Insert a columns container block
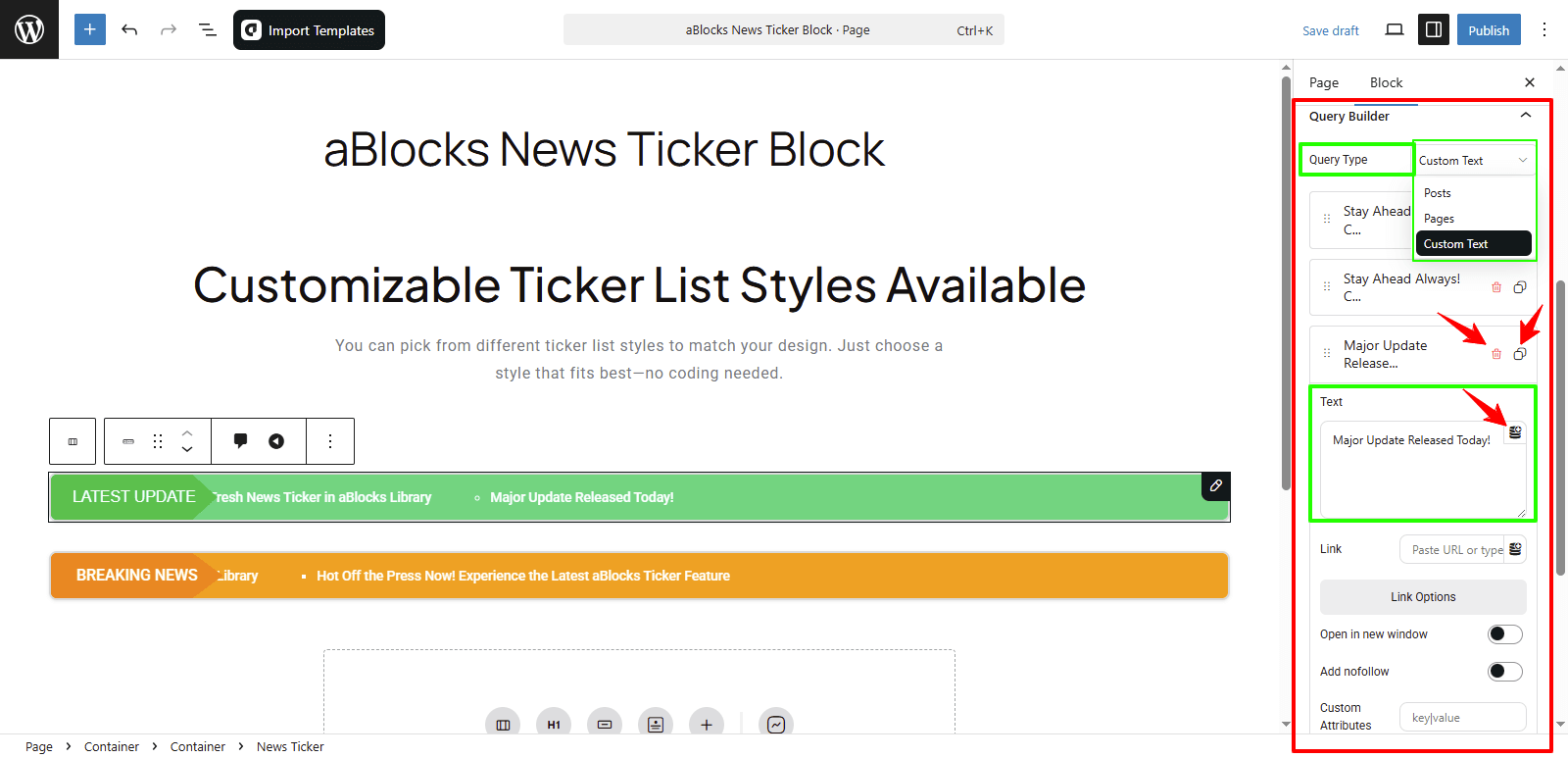The image size is (1568, 758). pyautogui.click(x=503, y=725)
